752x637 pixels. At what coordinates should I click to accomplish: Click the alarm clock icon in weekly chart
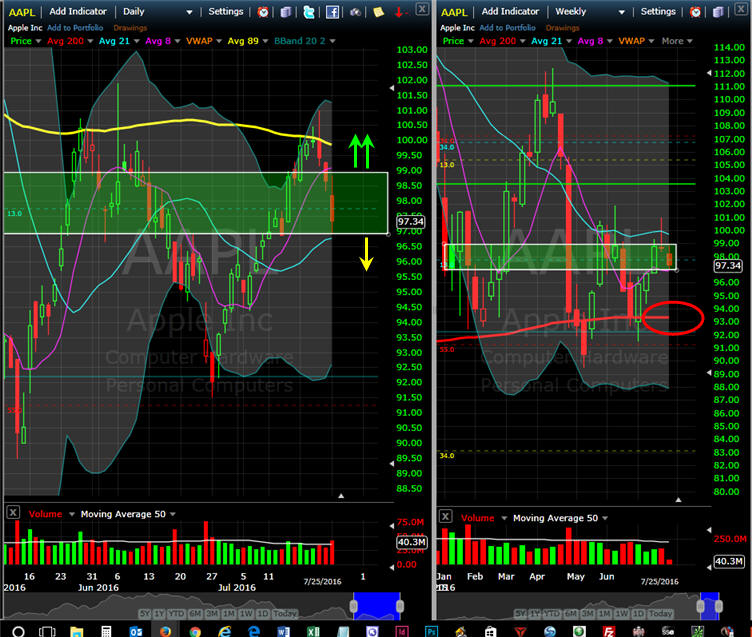tap(696, 12)
